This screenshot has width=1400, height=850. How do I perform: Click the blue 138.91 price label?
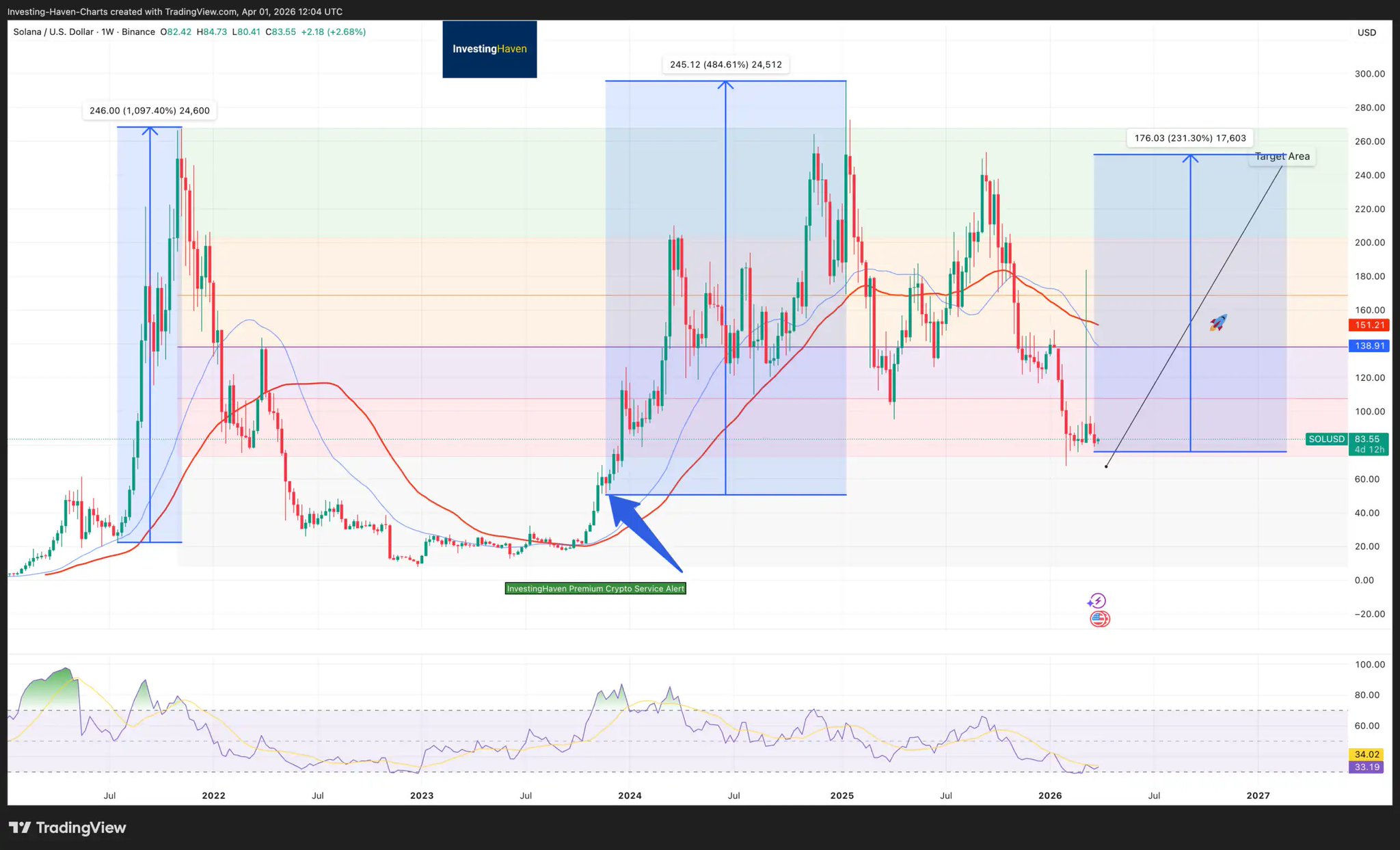[1369, 346]
